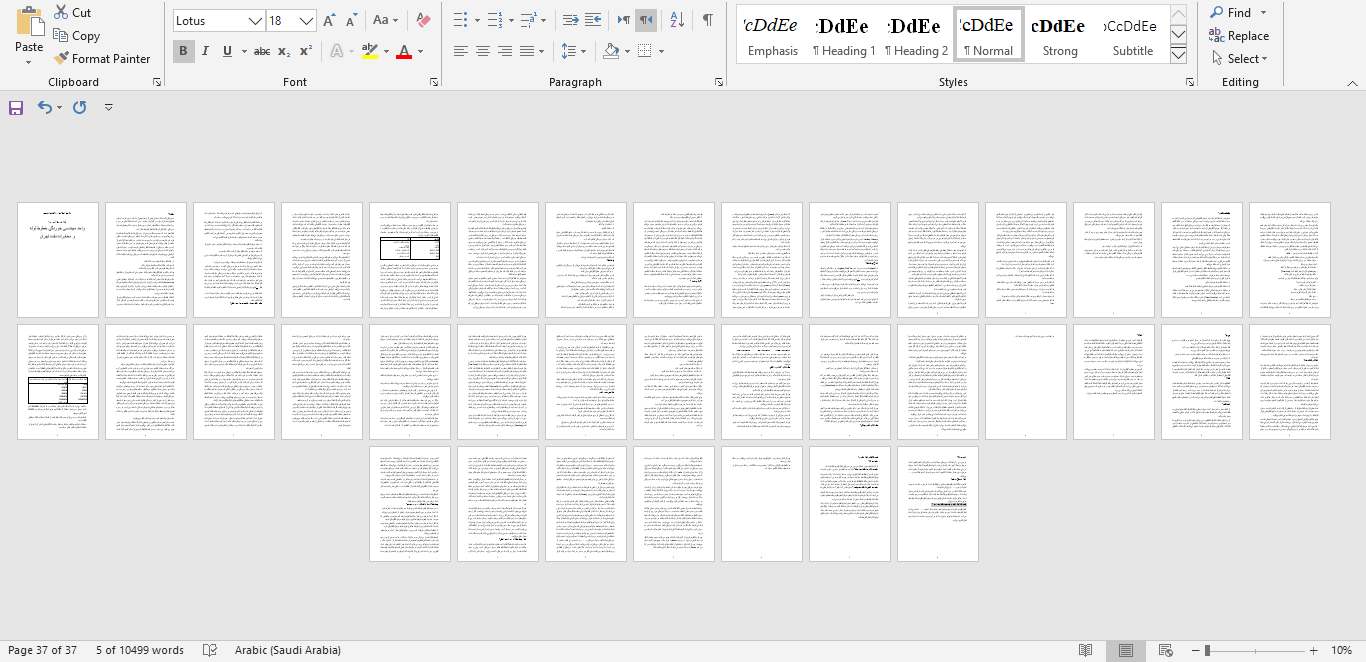The width and height of the screenshot is (1366, 662).
Task: Apply the Subtitle style
Action: click(x=1132, y=35)
